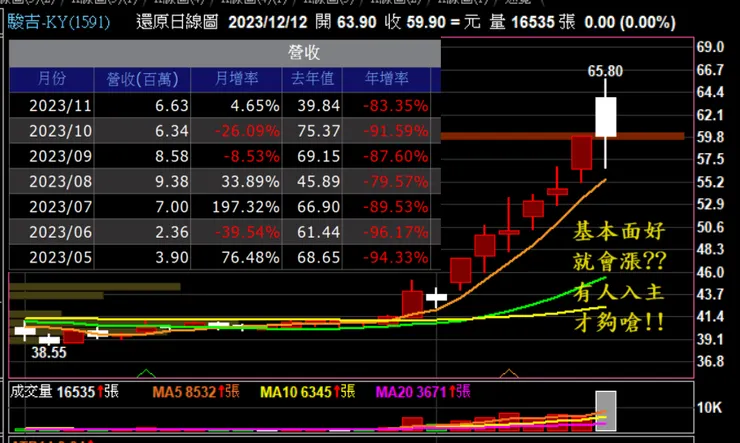Select the 去年值 column header
740x443 pixels.
click(312, 79)
